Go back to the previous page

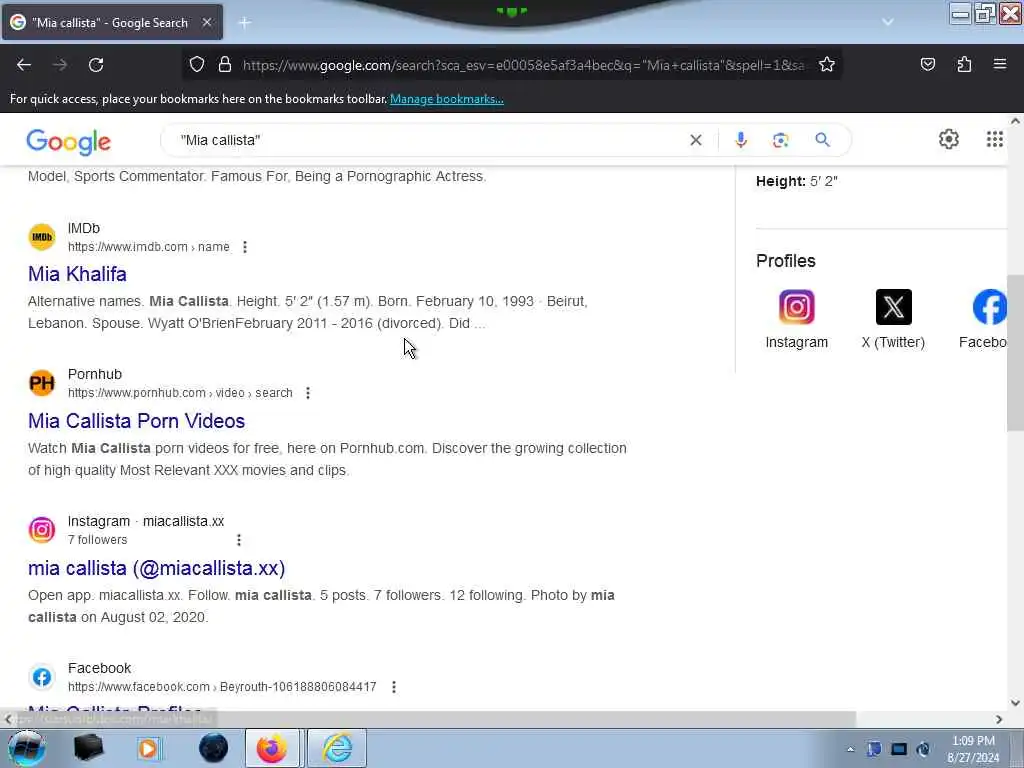tap(24, 65)
